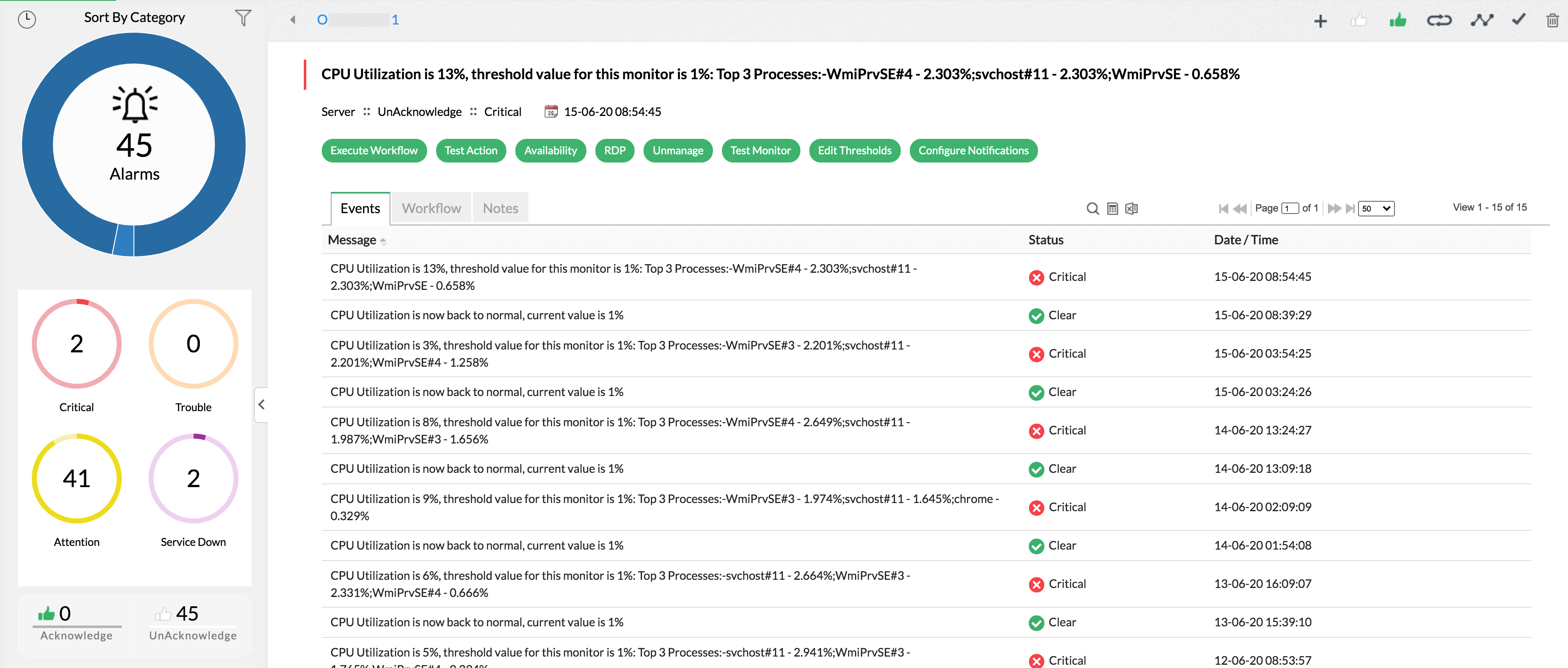
Task: Collapse the left alarms panel chevron
Action: [261, 404]
